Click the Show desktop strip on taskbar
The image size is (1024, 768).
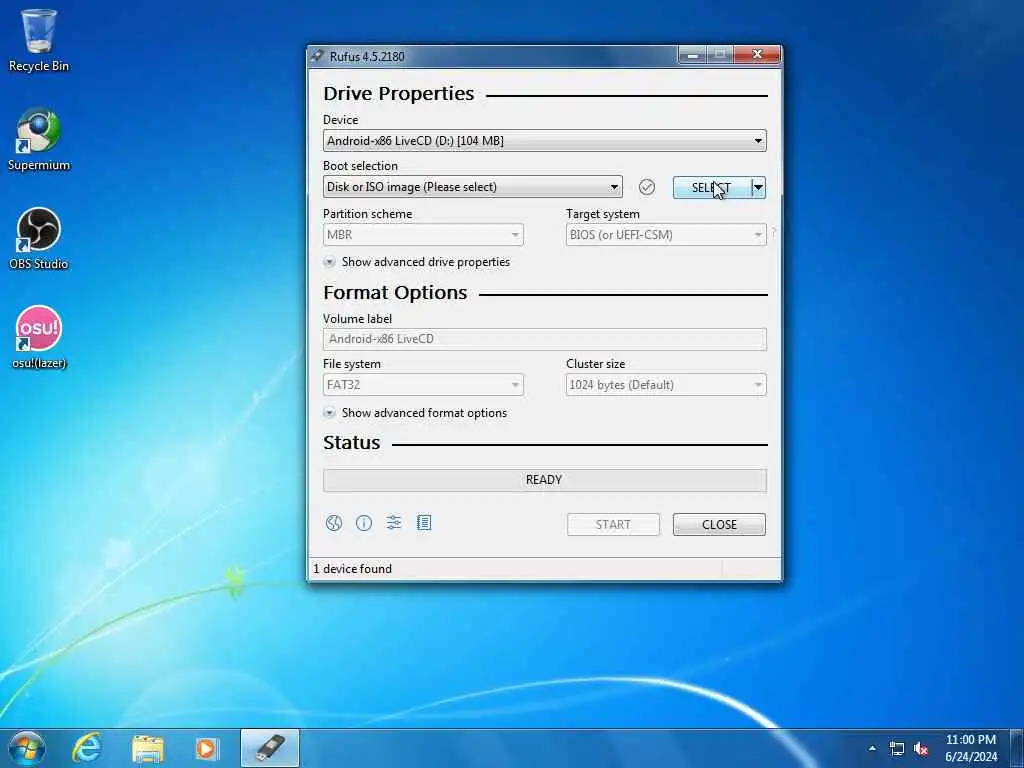pos(1017,748)
